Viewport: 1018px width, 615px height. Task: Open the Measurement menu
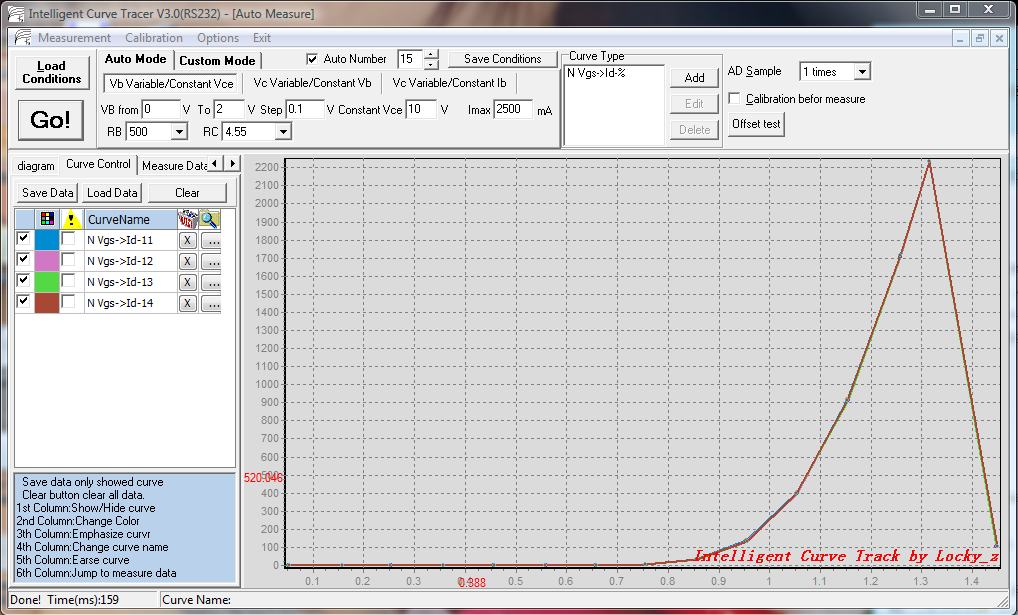74,38
